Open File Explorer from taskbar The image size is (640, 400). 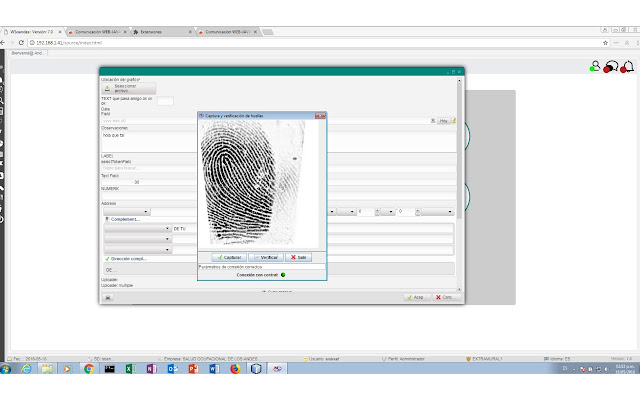coord(47,369)
